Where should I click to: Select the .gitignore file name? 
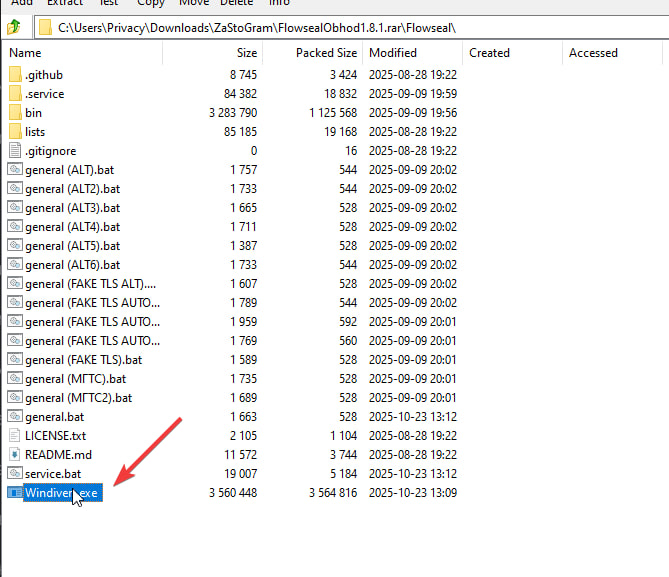point(50,151)
